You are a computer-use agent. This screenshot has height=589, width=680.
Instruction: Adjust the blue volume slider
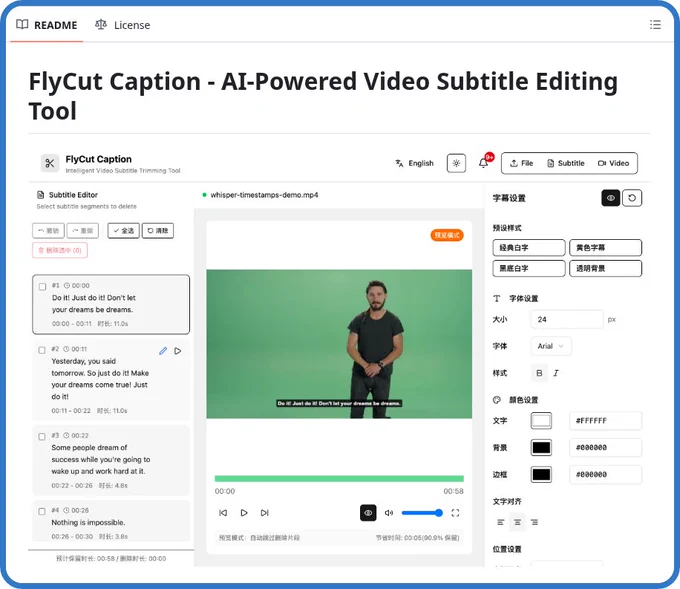[x=422, y=513]
